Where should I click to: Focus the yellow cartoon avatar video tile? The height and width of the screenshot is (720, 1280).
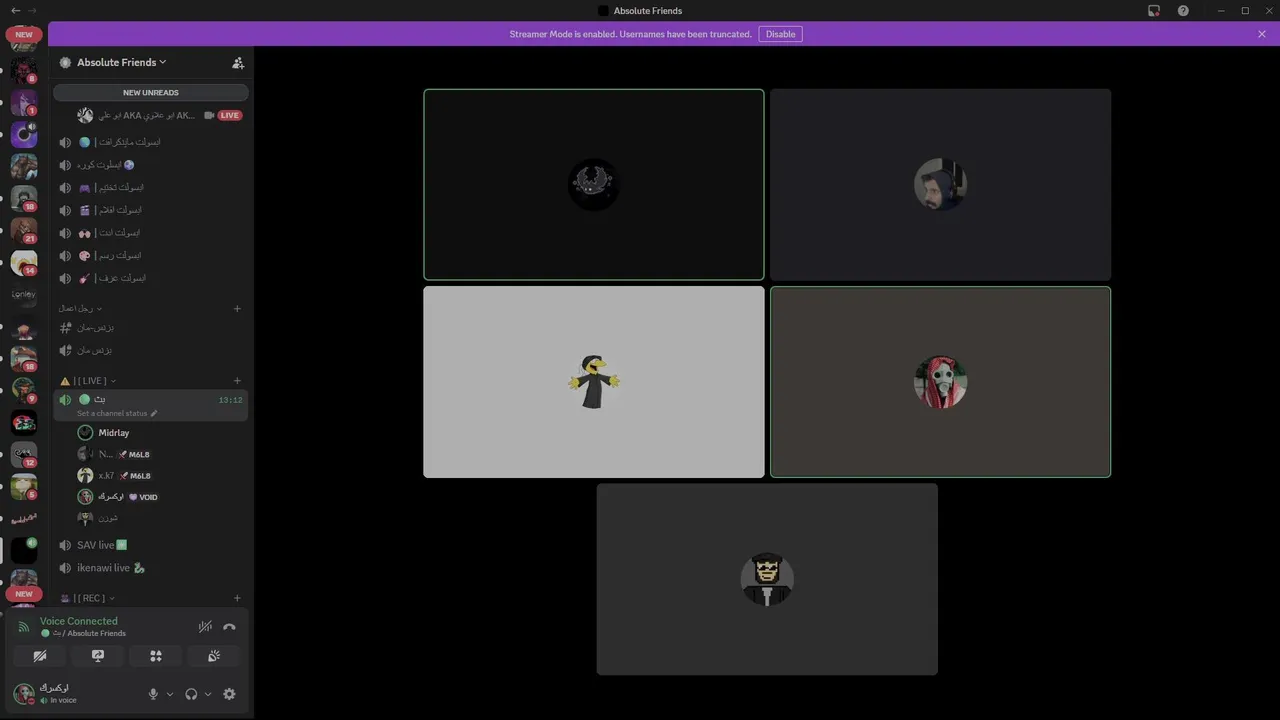(x=594, y=382)
